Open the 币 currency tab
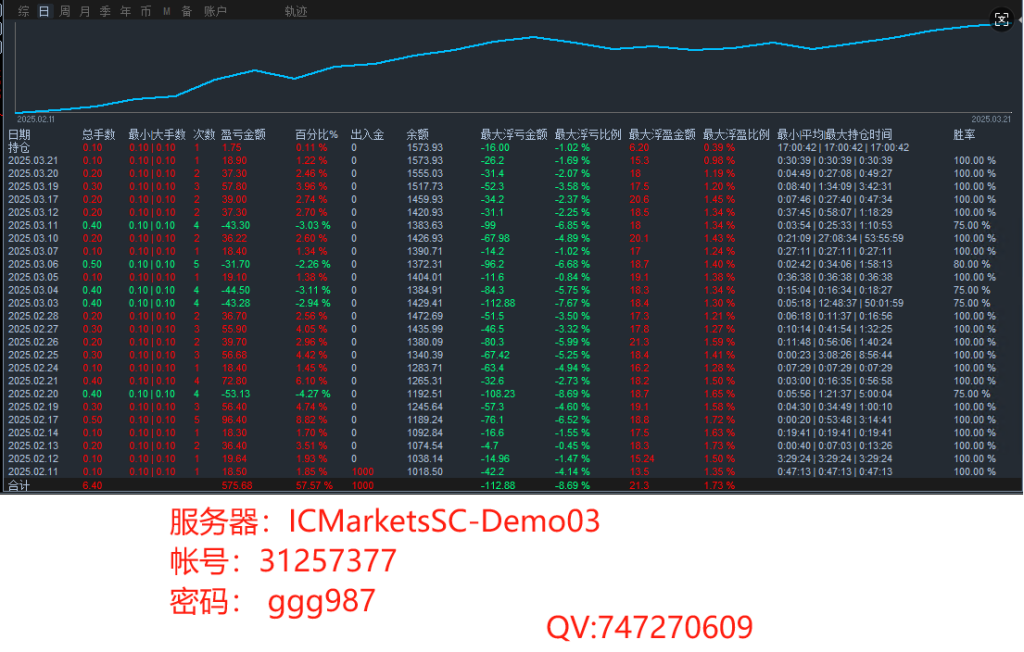 tap(146, 11)
